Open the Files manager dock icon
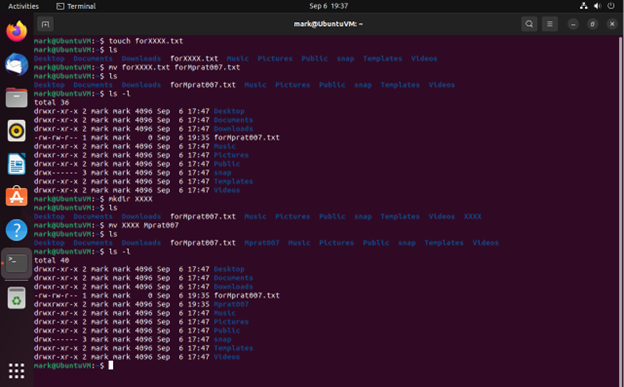This screenshot has width=624, height=387. click(16, 98)
